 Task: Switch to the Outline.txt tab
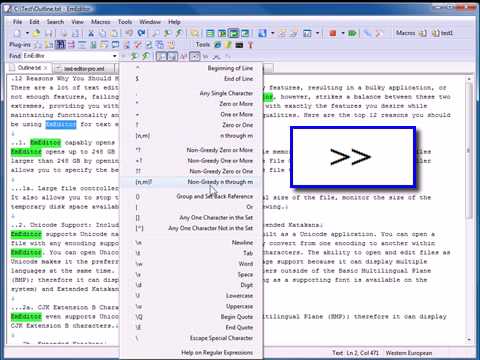click(29, 68)
